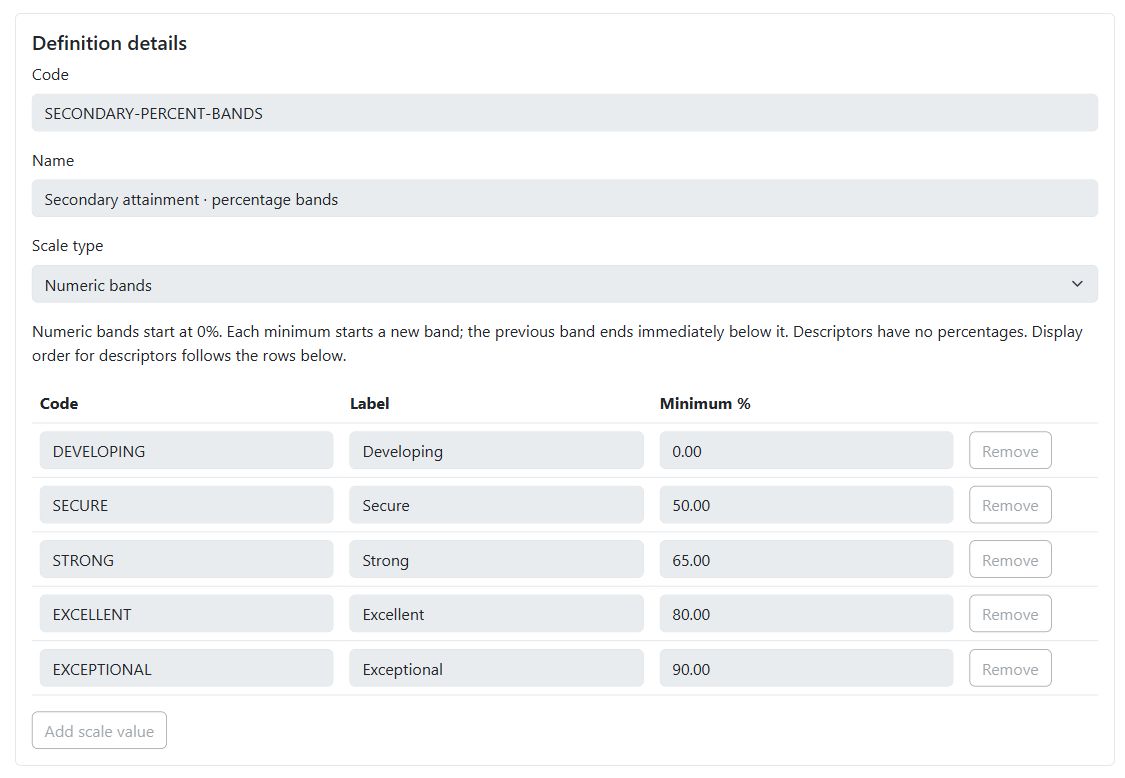Open the Scale type dropdown
This screenshot has height=778, width=1125.
565,284
